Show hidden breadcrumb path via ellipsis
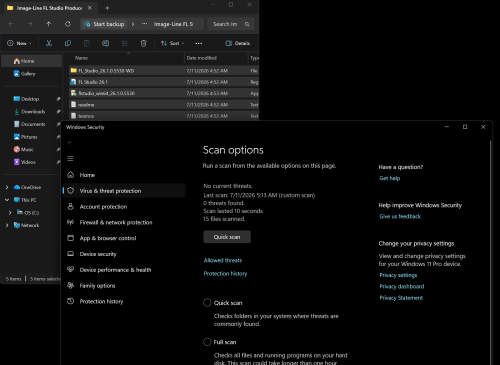500x365 pixels. point(144,24)
